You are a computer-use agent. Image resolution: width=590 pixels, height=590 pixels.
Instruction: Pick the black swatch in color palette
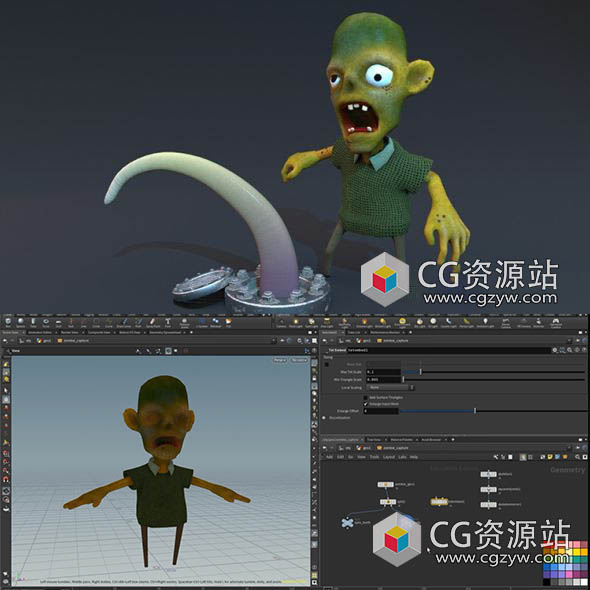coord(547,582)
